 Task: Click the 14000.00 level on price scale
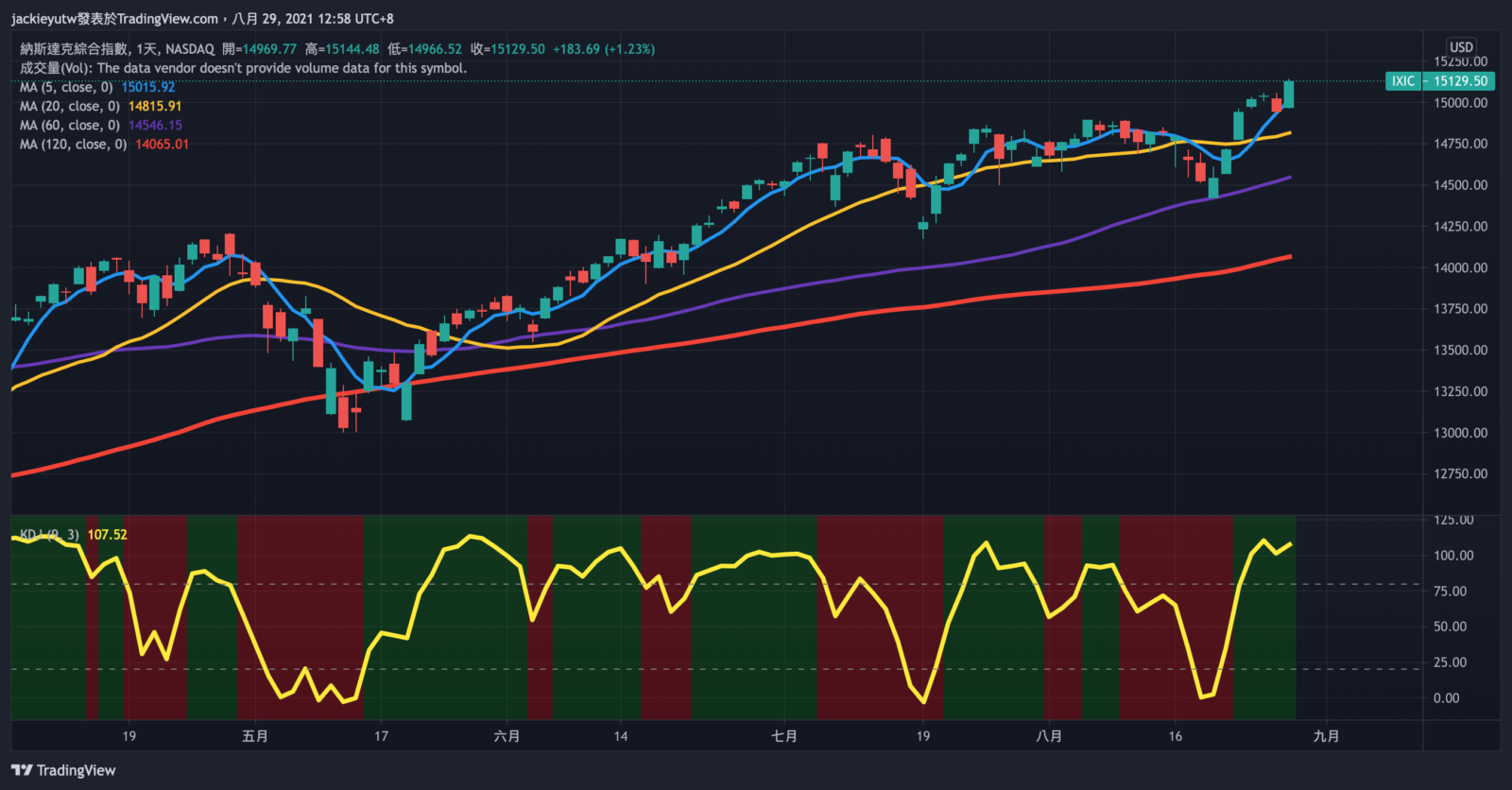click(1460, 267)
